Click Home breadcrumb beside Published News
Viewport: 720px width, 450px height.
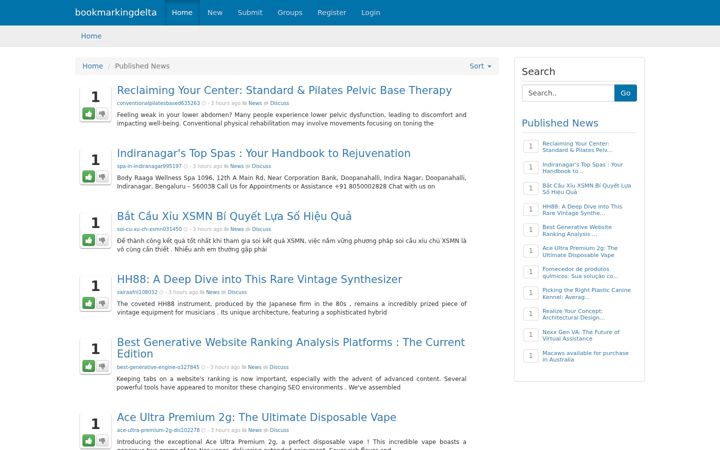coord(92,66)
